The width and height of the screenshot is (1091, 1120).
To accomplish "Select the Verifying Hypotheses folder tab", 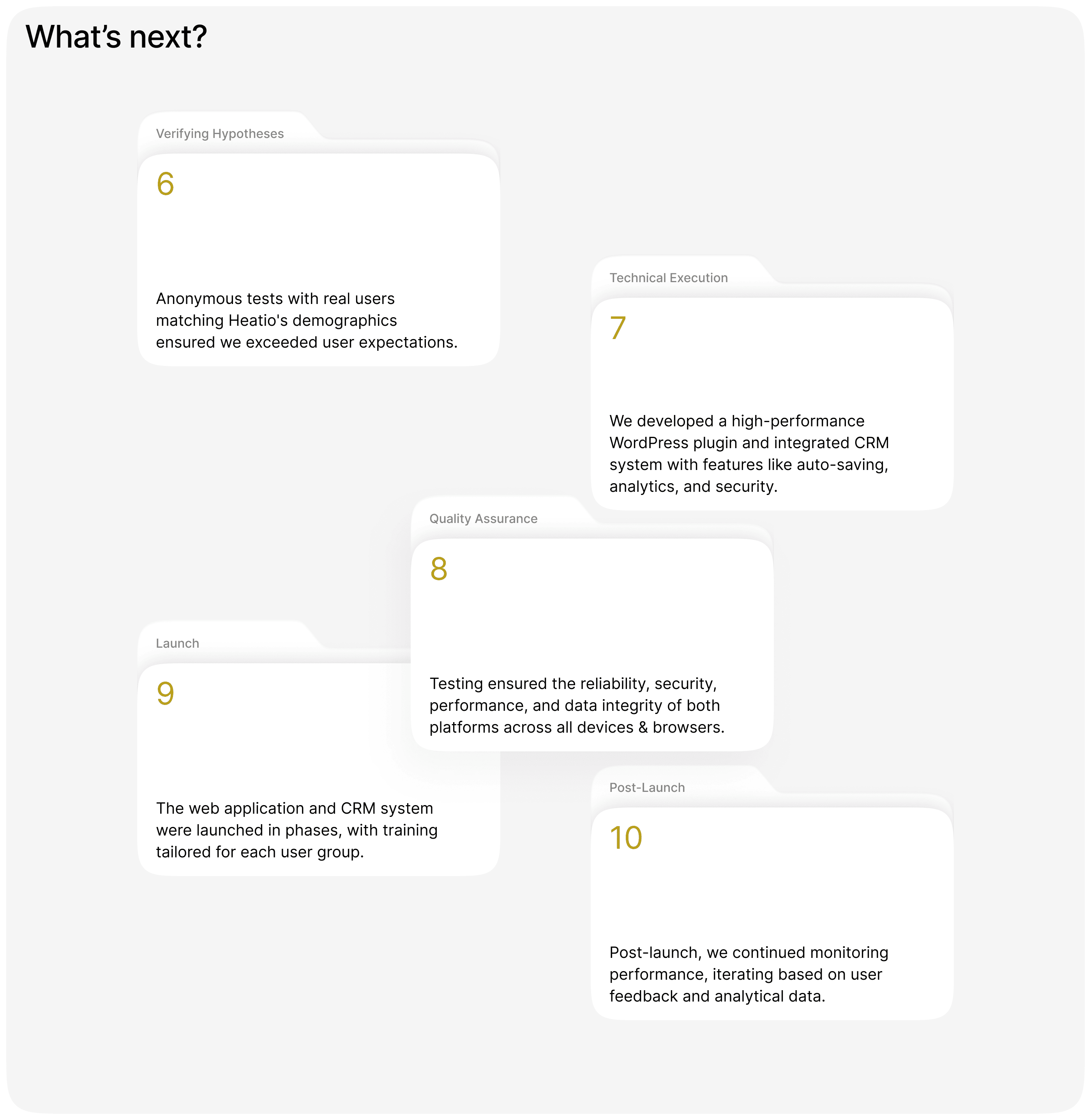I will coord(219,134).
